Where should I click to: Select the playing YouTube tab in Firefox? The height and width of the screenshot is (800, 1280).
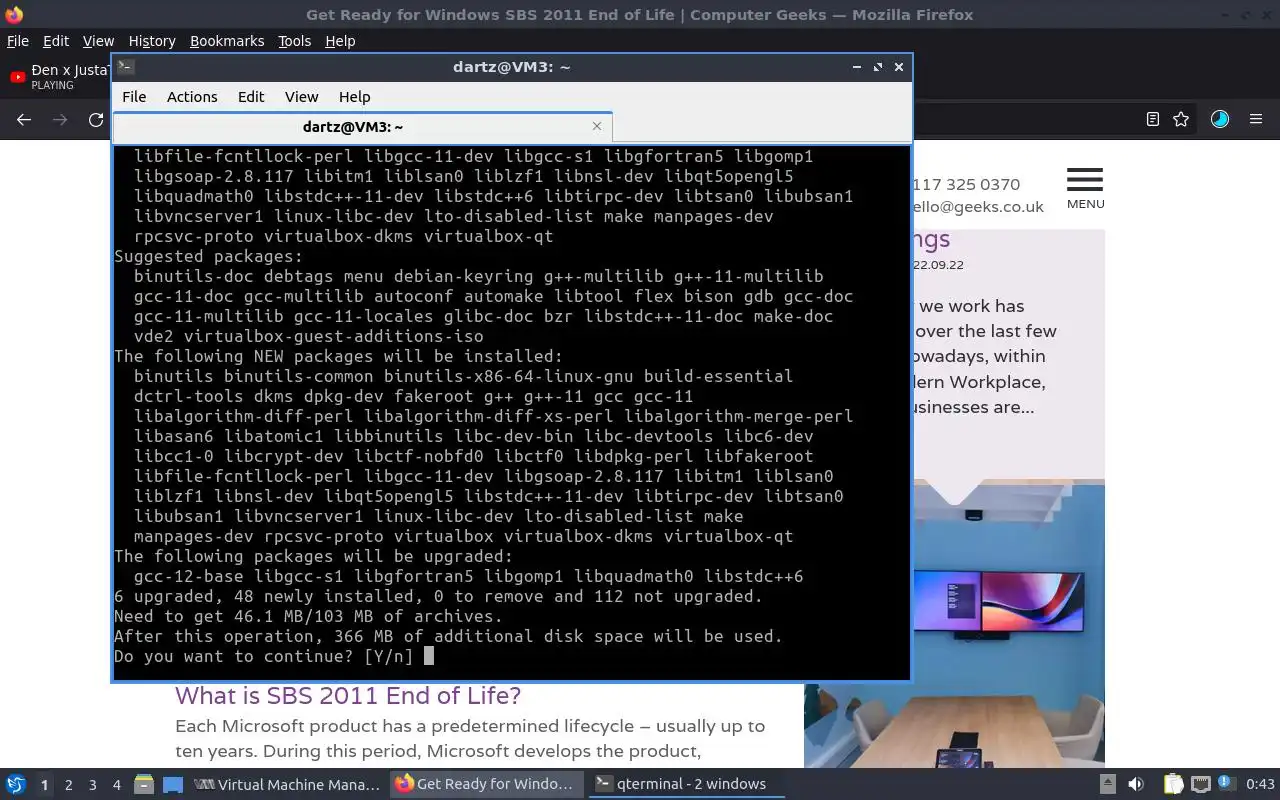click(58, 77)
